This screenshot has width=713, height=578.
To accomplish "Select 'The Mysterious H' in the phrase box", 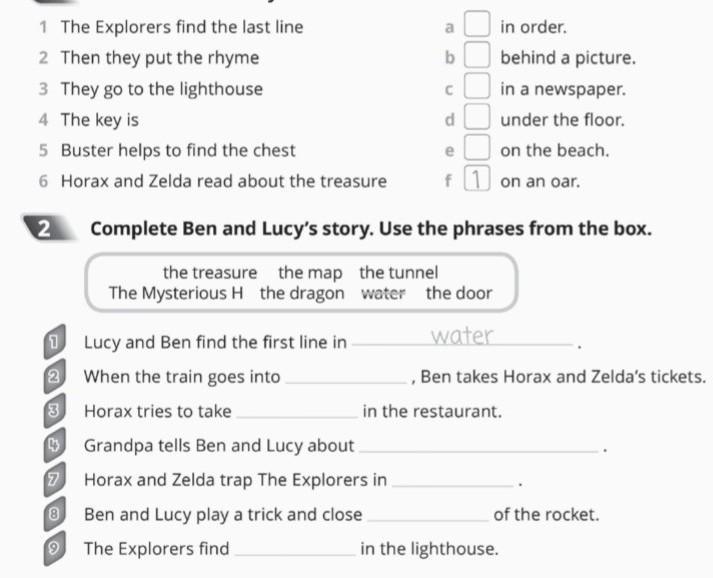I will coord(177,294).
